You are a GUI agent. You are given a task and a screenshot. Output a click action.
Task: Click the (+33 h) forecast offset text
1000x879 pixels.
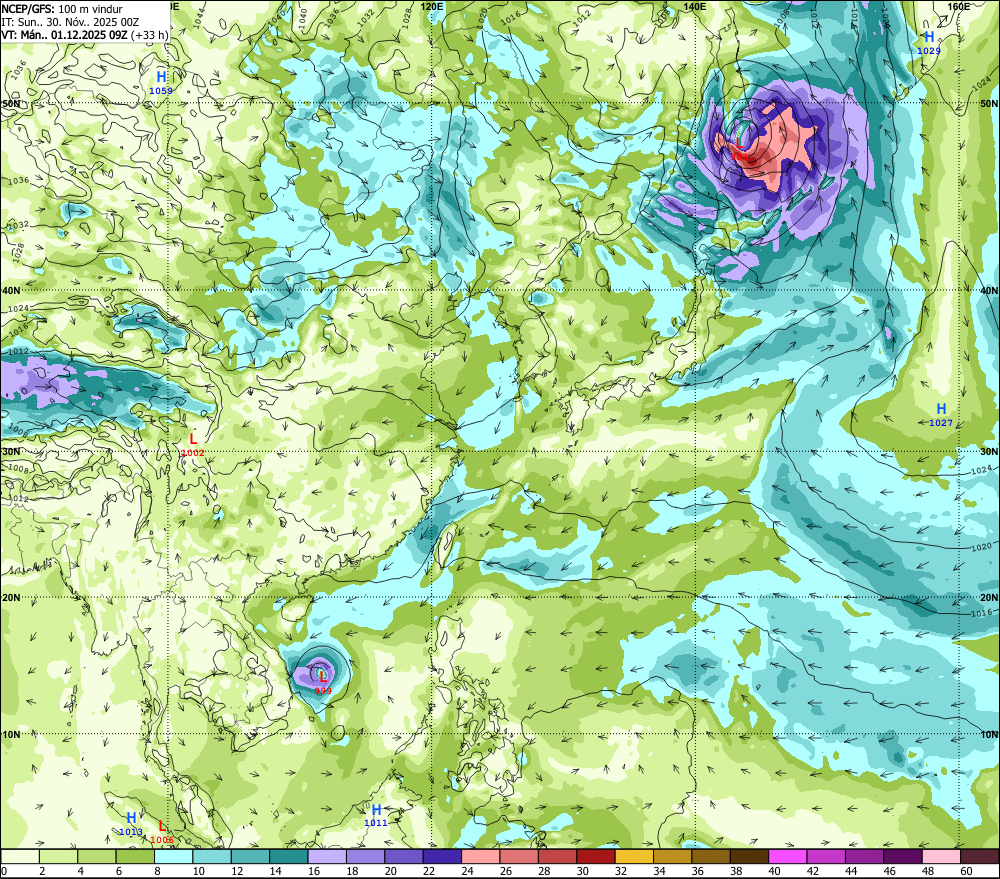point(150,35)
